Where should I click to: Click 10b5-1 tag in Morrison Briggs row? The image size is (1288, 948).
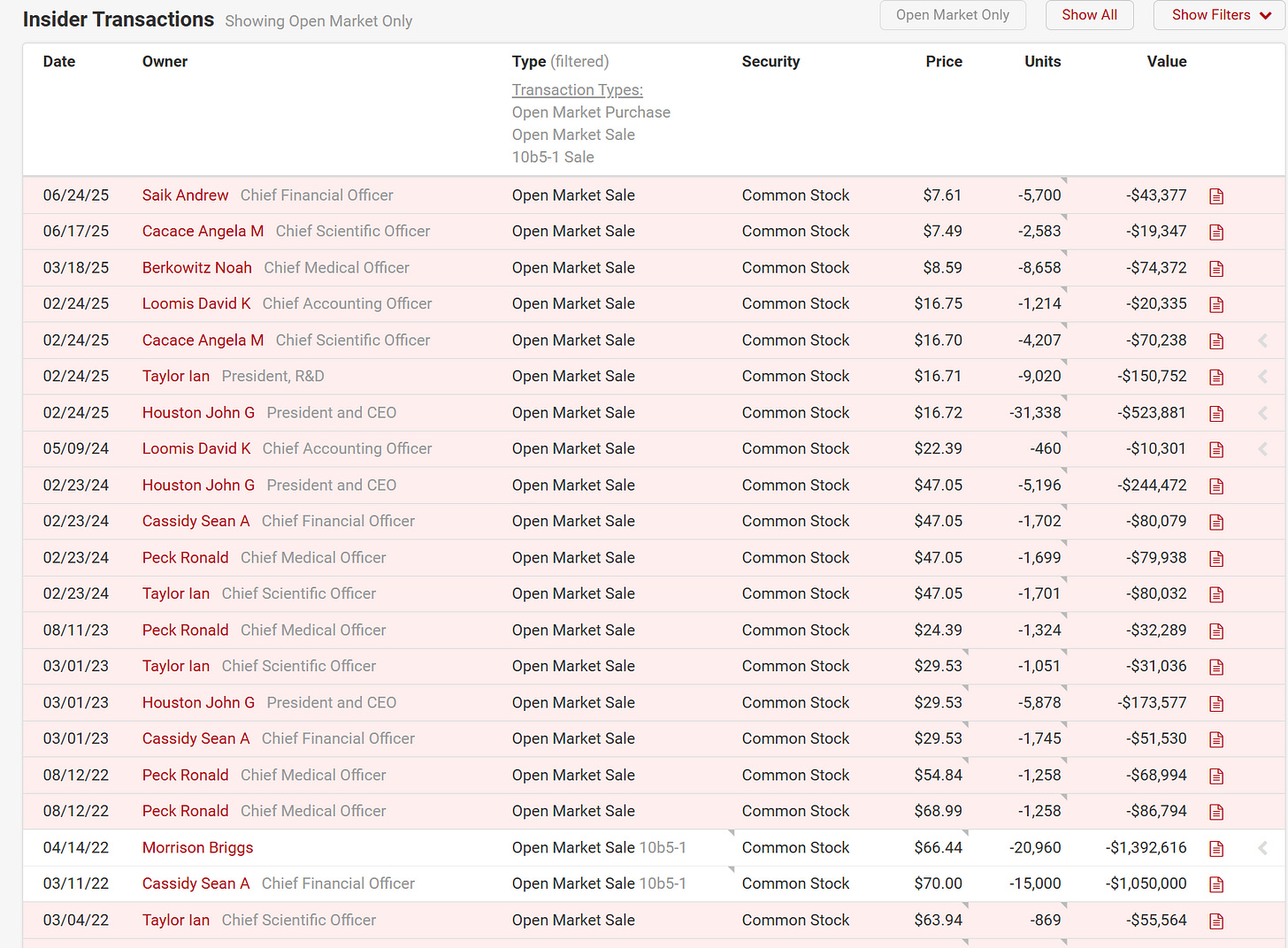[663, 848]
